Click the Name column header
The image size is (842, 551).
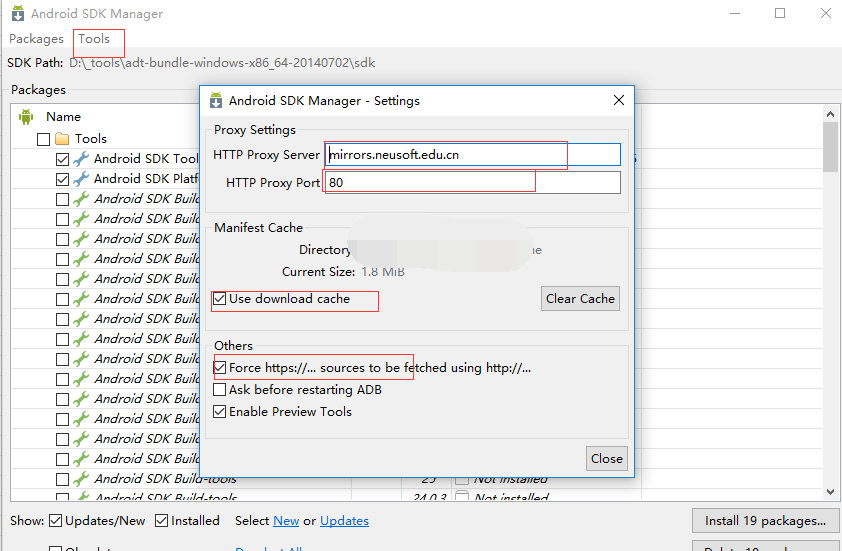63,117
